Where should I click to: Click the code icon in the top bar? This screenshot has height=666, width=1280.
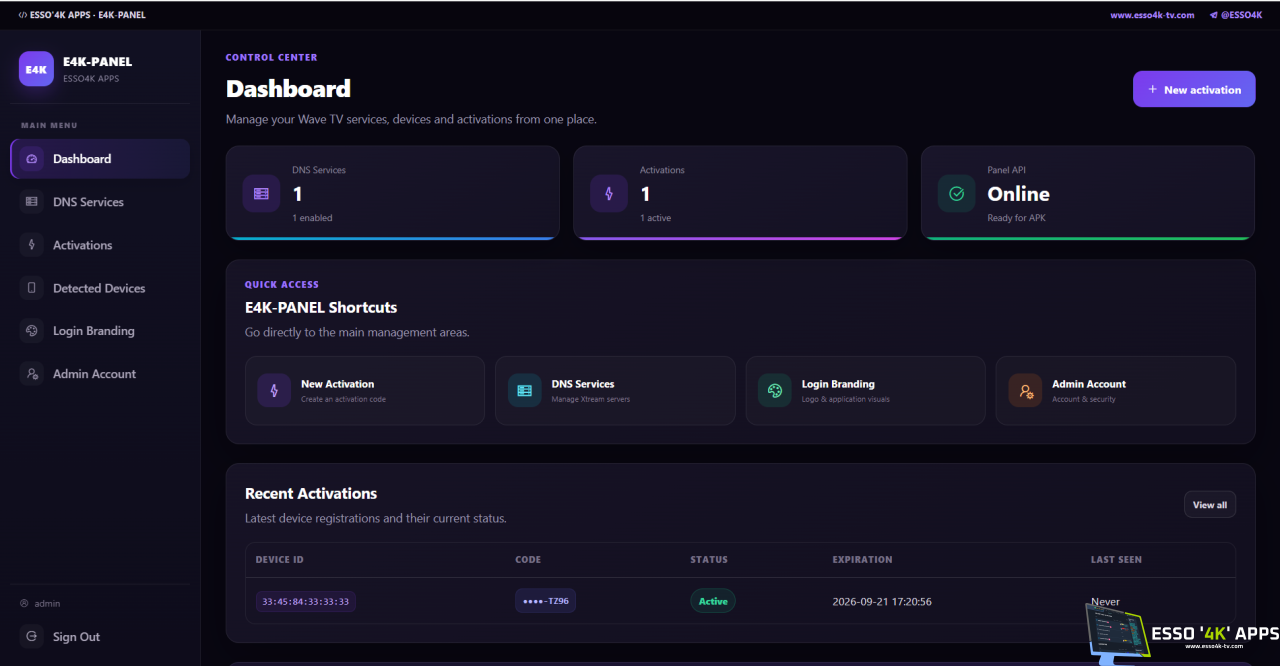pyautogui.click(x=23, y=15)
